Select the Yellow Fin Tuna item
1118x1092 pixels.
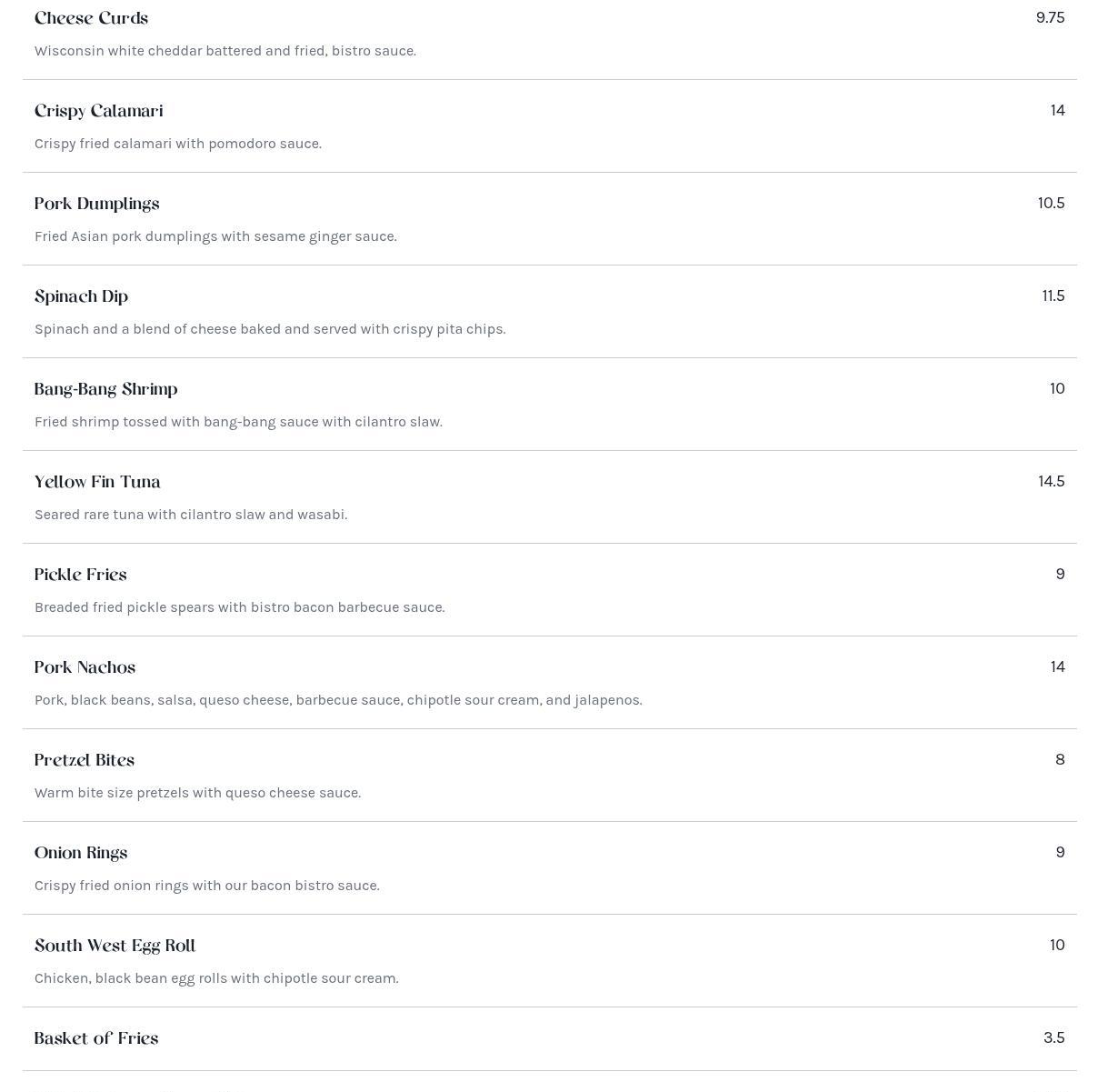(x=97, y=483)
